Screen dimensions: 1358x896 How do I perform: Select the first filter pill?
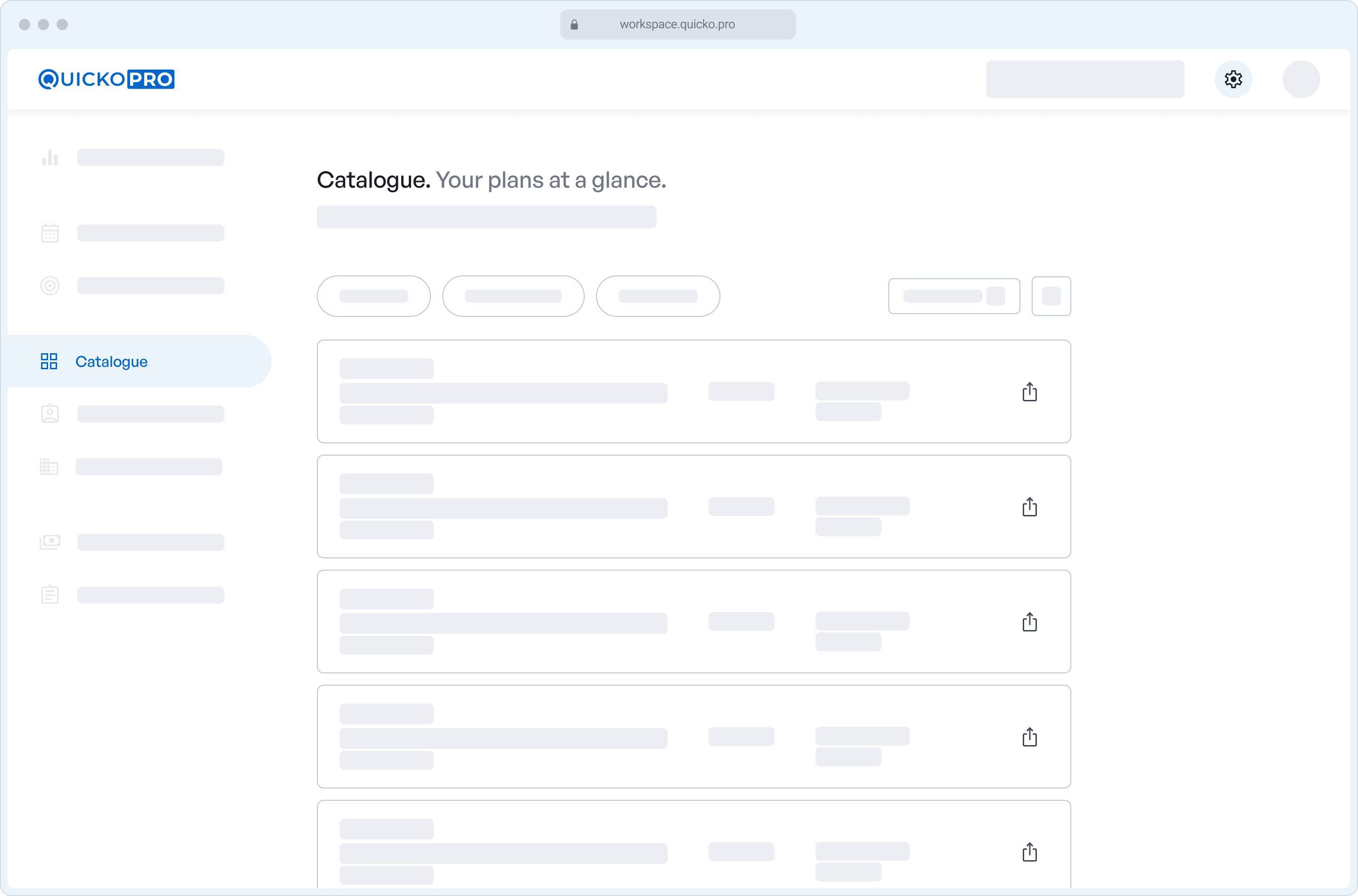coord(373,296)
